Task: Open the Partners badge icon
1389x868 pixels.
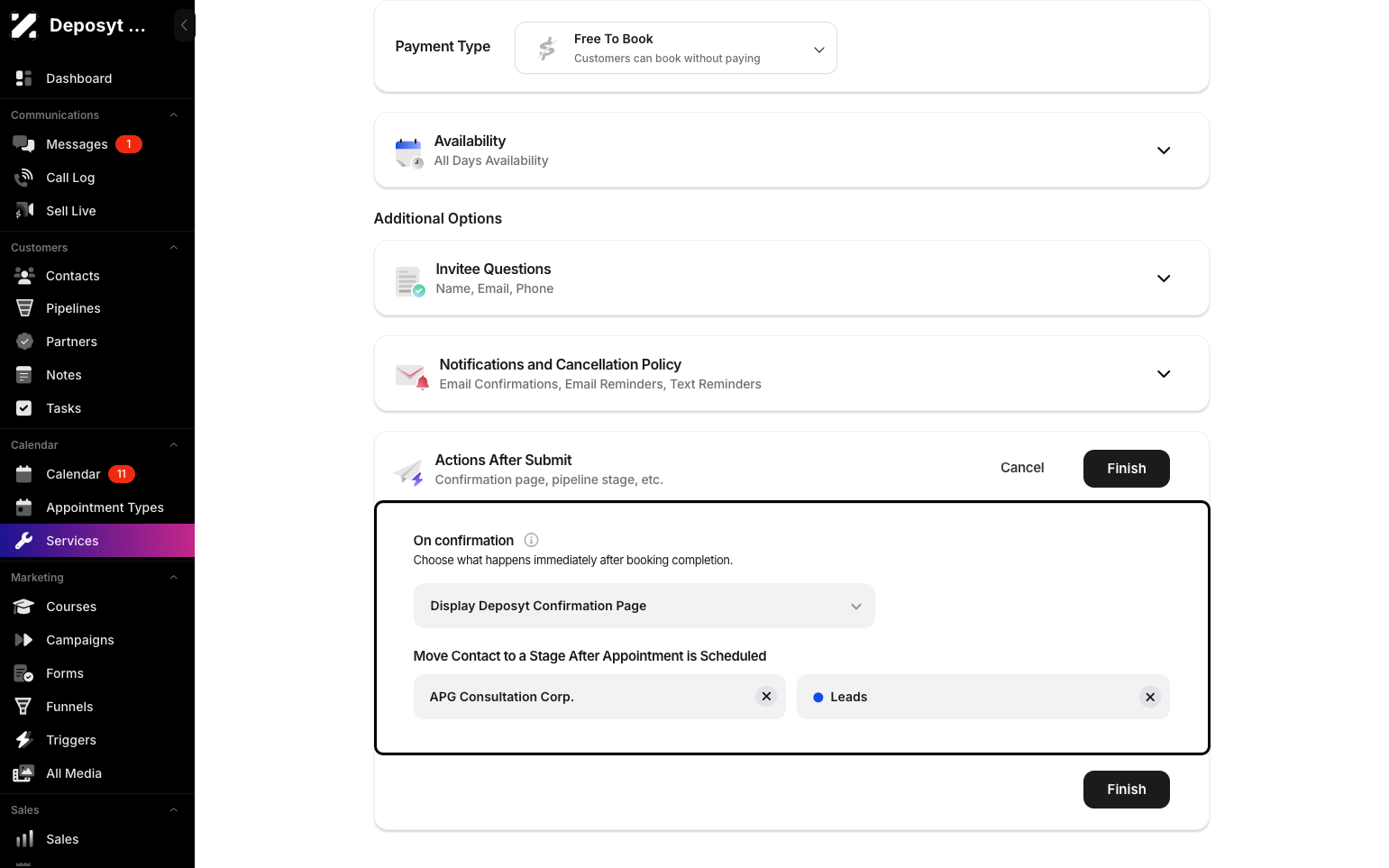Action: tap(24, 342)
